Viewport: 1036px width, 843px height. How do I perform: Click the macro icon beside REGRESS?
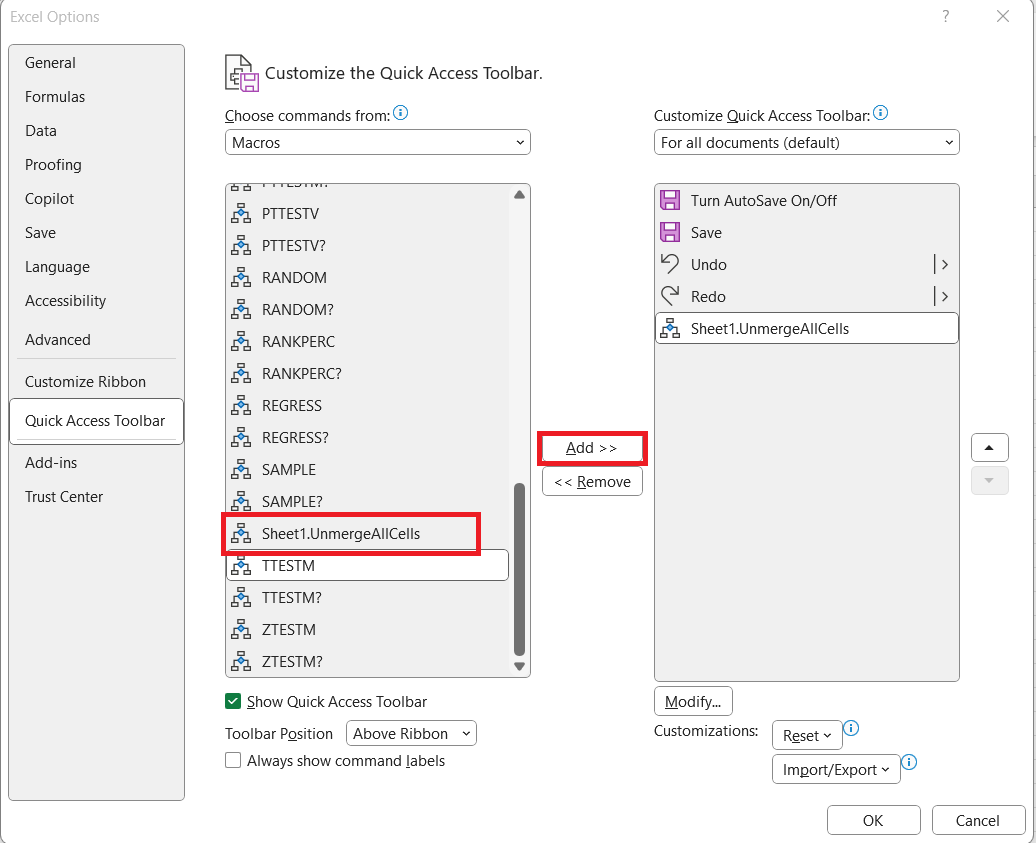[241, 406]
